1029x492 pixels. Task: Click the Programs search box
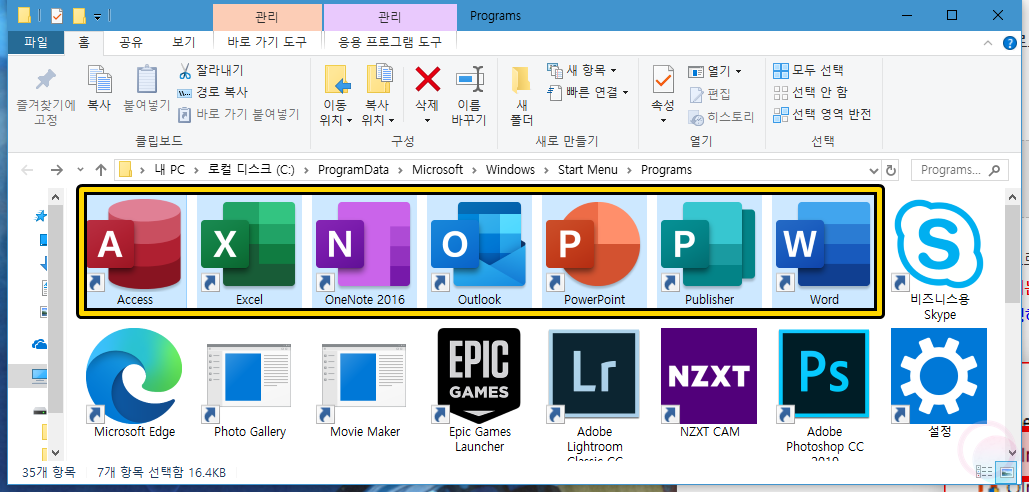[959, 171]
